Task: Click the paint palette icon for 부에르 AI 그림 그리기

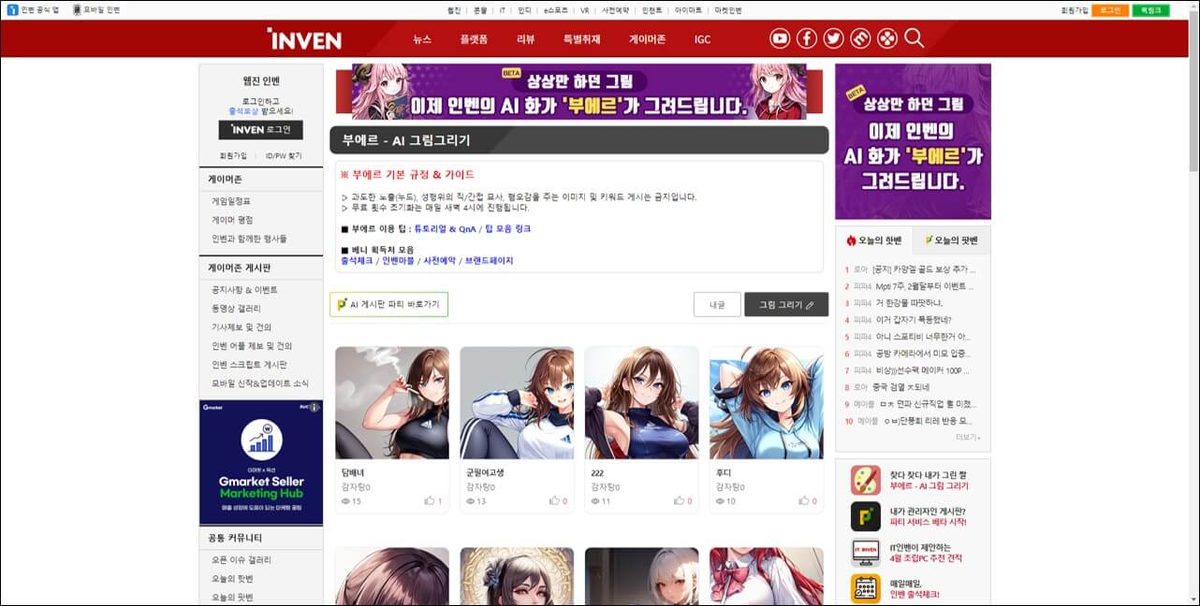Action: click(865, 479)
